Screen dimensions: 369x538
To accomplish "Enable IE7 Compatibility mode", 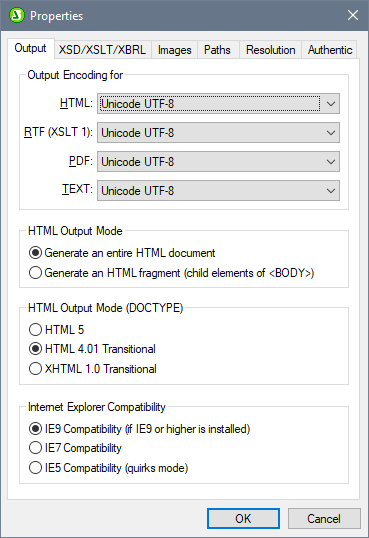I will point(76,448).
